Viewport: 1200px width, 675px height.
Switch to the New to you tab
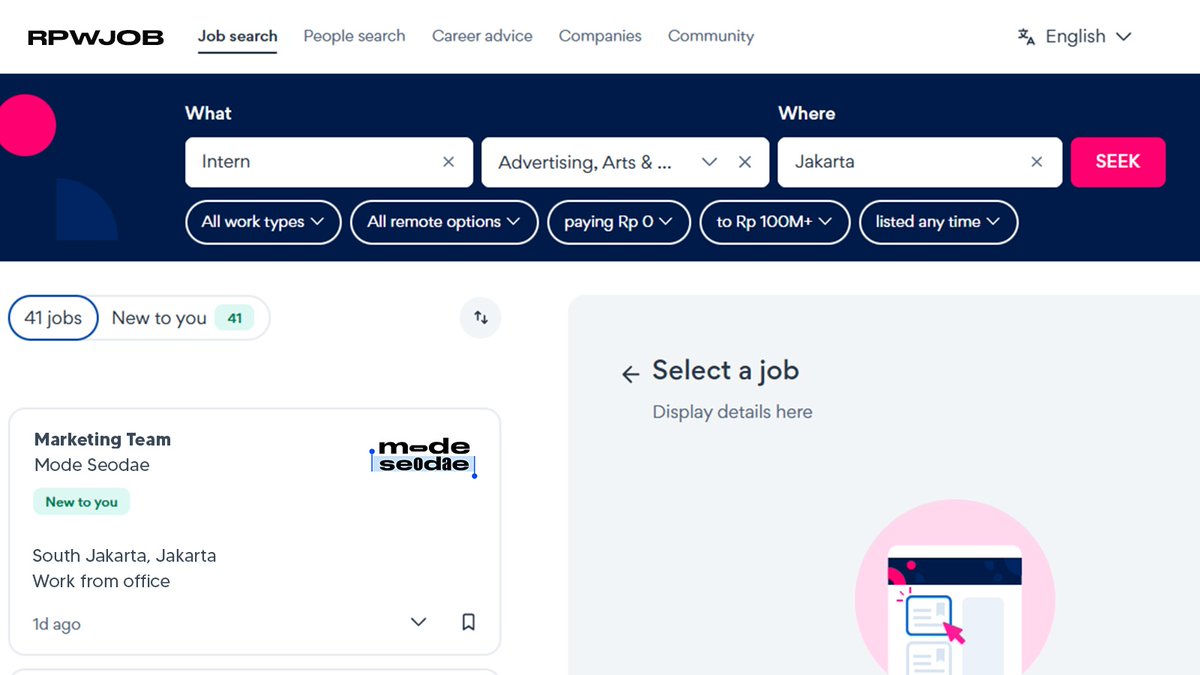[x=183, y=318]
